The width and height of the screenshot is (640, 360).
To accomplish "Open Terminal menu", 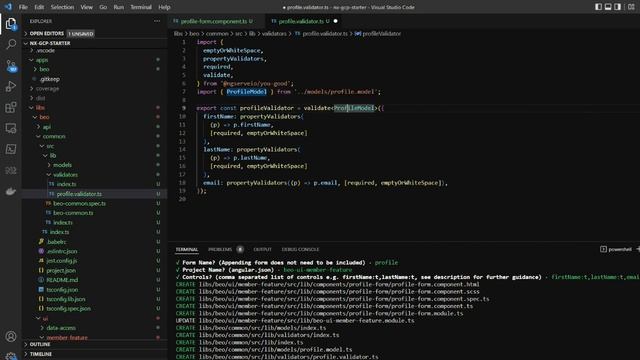I will (x=141, y=7).
